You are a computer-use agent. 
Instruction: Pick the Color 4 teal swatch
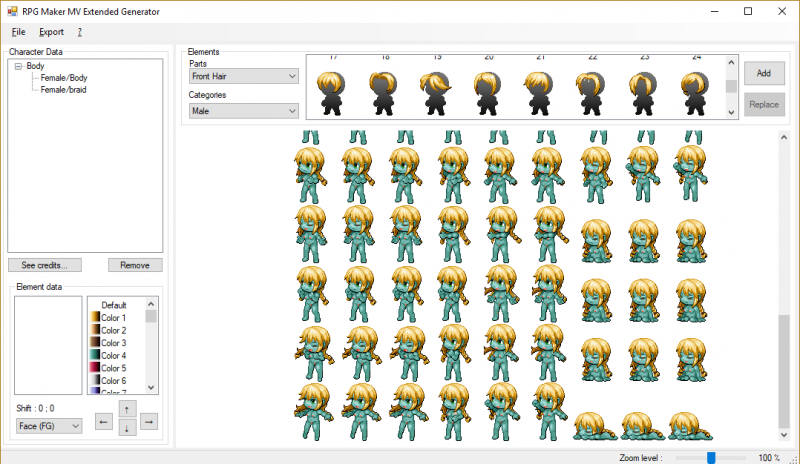[95, 355]
